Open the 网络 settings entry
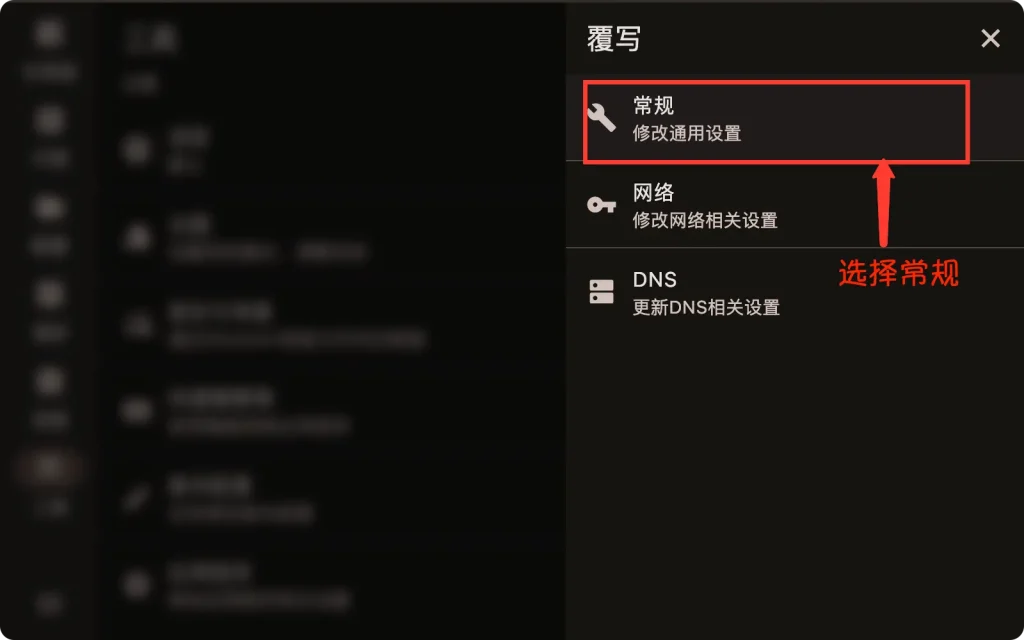This screenshot has height=640, width=1024. coord(795,204)
